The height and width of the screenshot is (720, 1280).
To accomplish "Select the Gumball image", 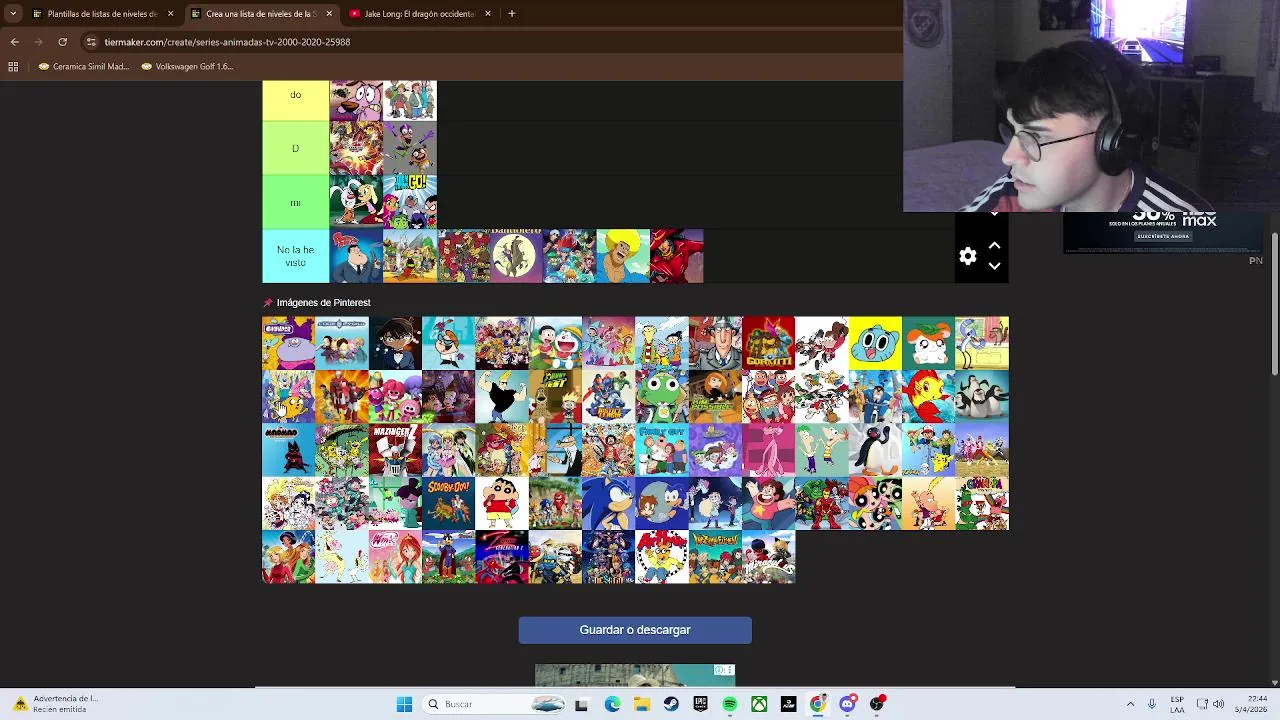I will pyautogui.click(x=875, y=343).
